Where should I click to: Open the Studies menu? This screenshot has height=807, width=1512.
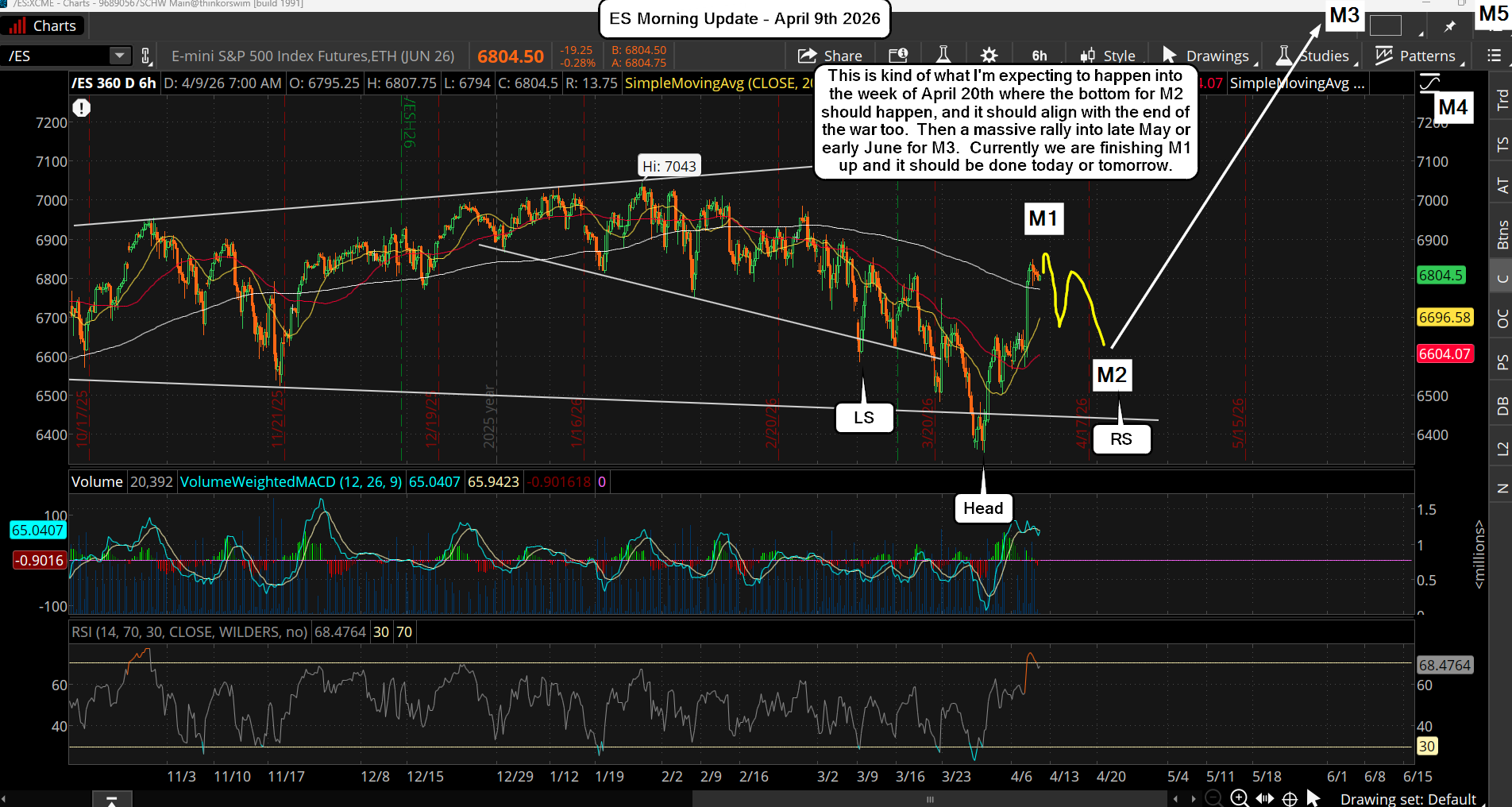tap(1313, 56)
